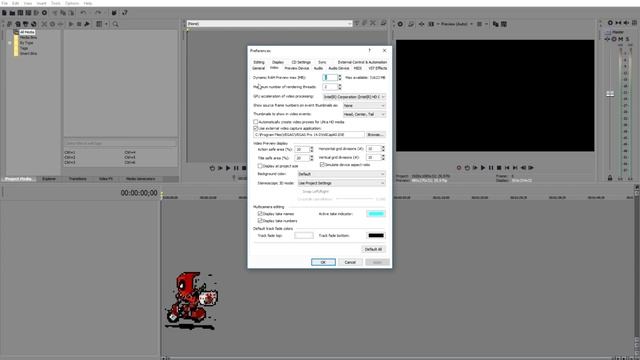This screenshot has width=640, height=360.
Task: Click Cancel in the Preferences dialog
Action: pos(350,262)
